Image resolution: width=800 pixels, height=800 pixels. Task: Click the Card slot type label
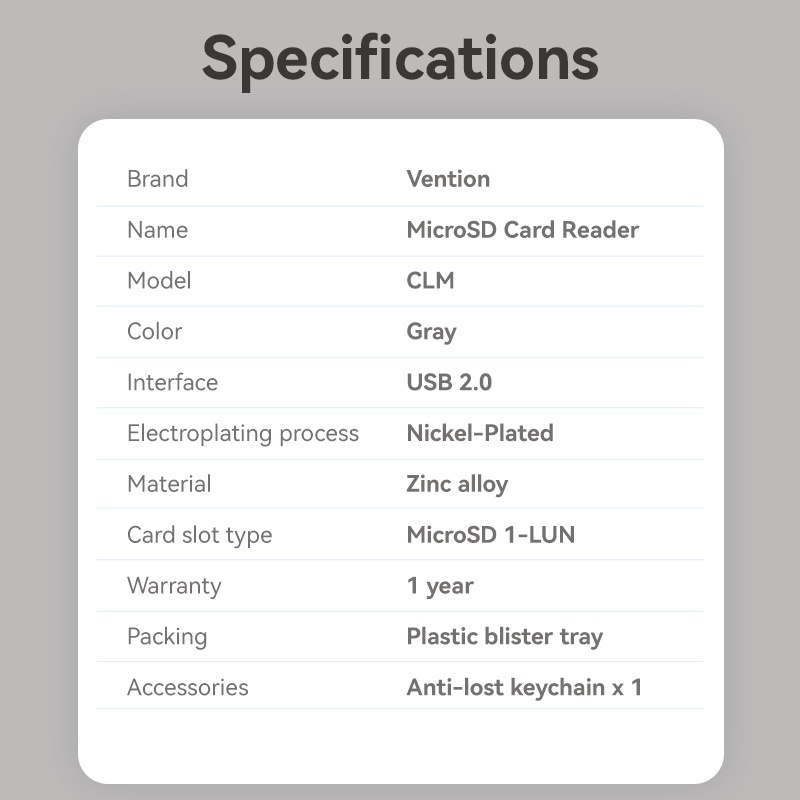(x=199, y=535)
